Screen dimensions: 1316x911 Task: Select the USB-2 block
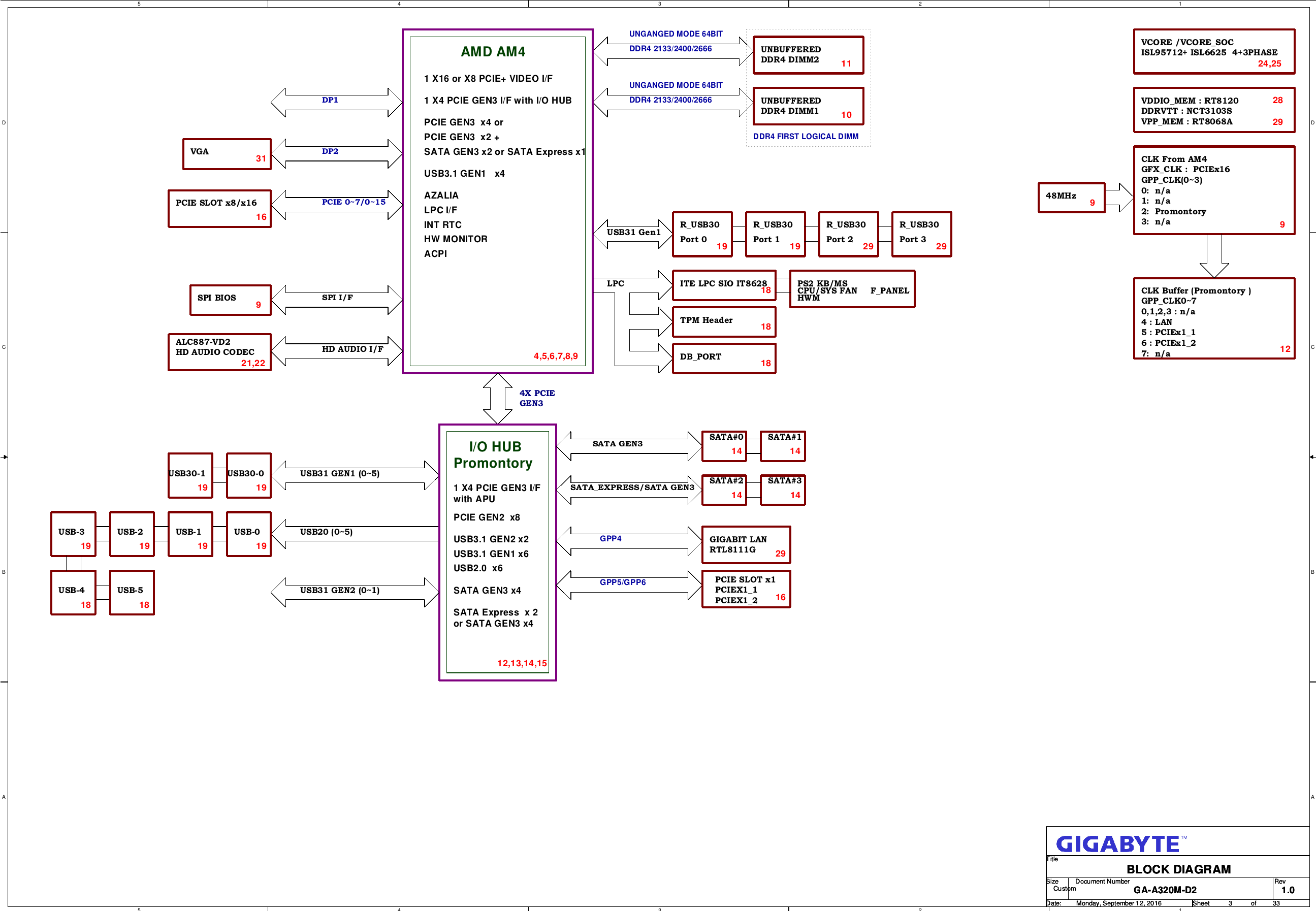click(132, 534)
